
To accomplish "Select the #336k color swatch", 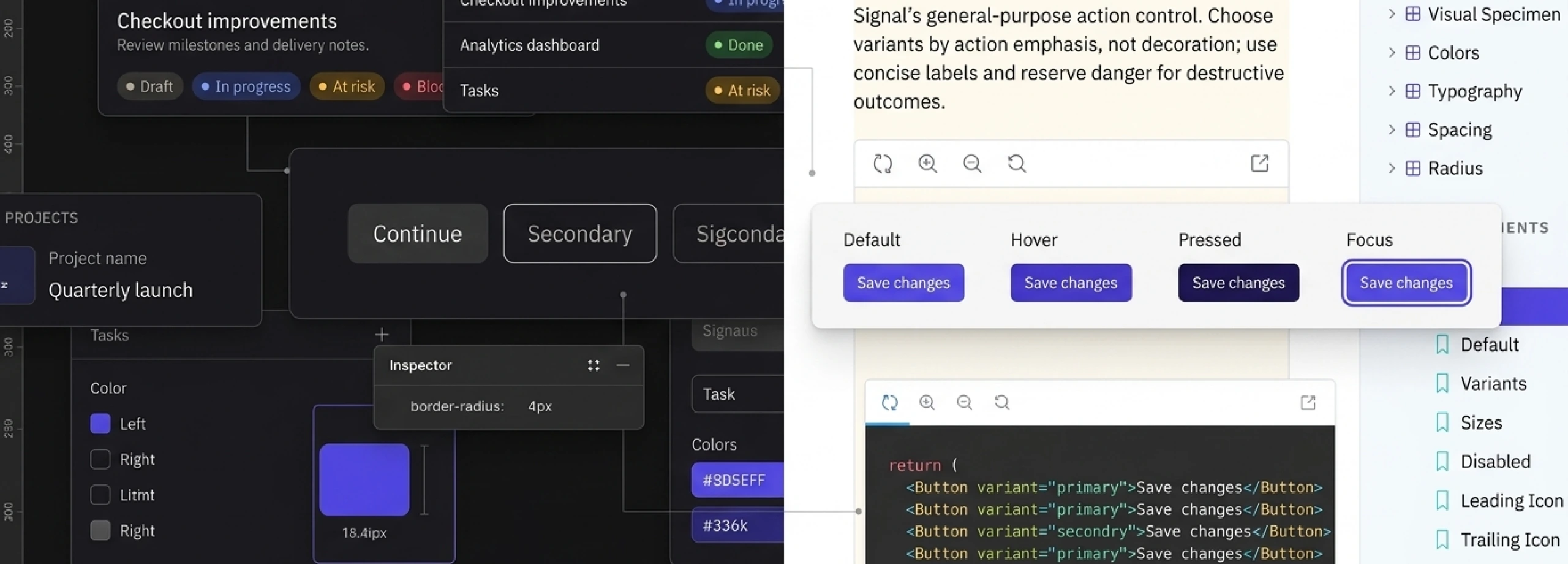I will [737, 525].
